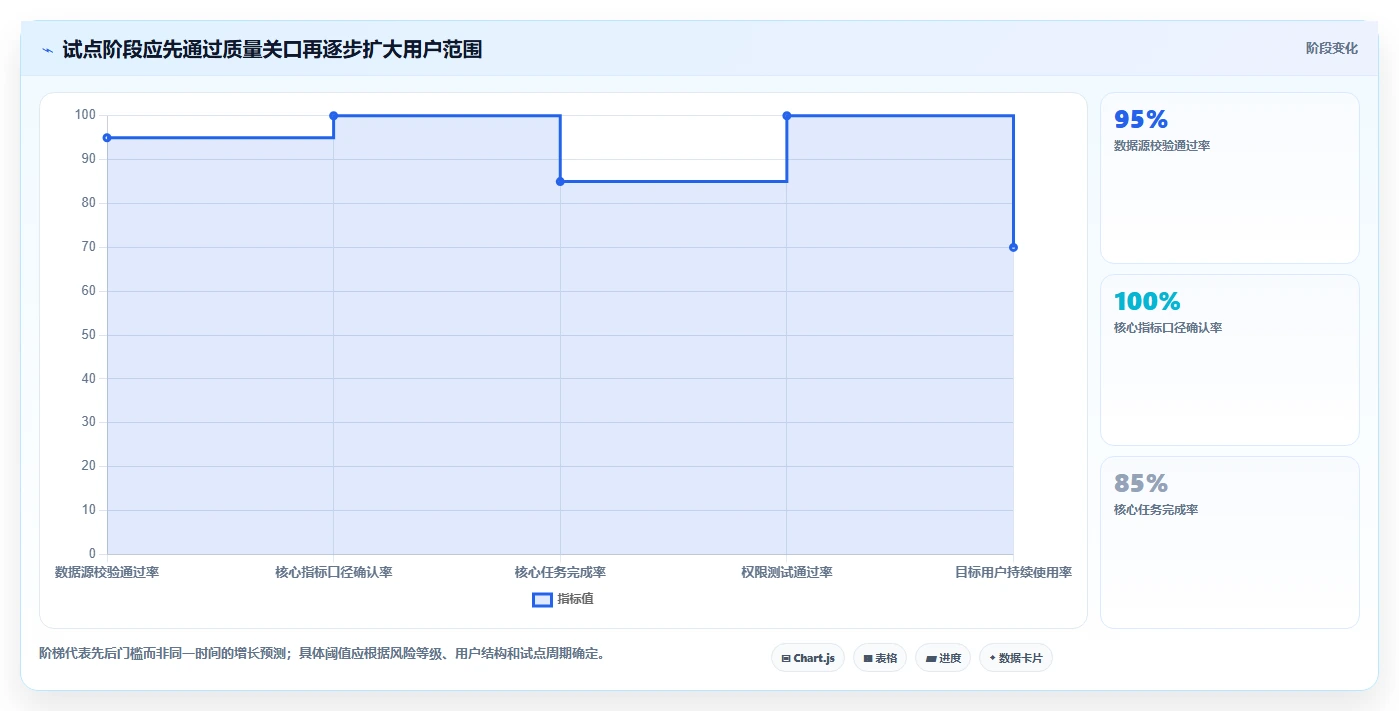Click the blue legend swatch for 指标值
Screen dimensions: 1399x711
pos(542,600)
